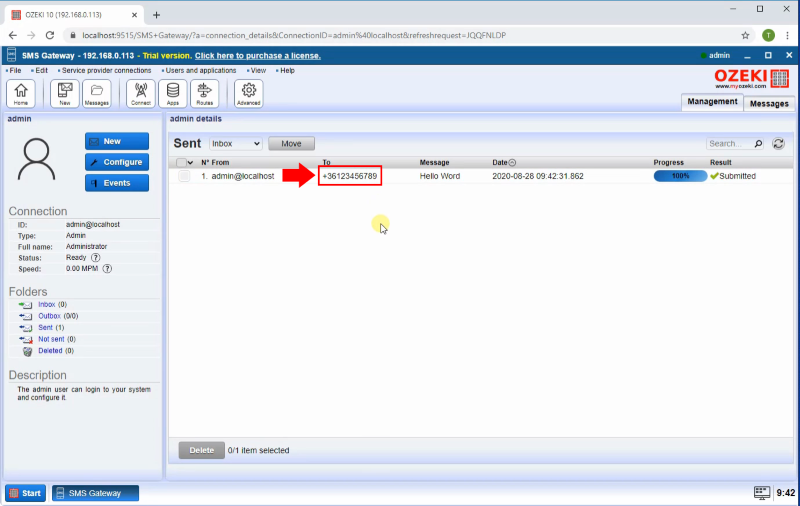The image size is (800, 506).
Task: Toggle the select-all checkbox in the table header
Action: pos(181,163)
